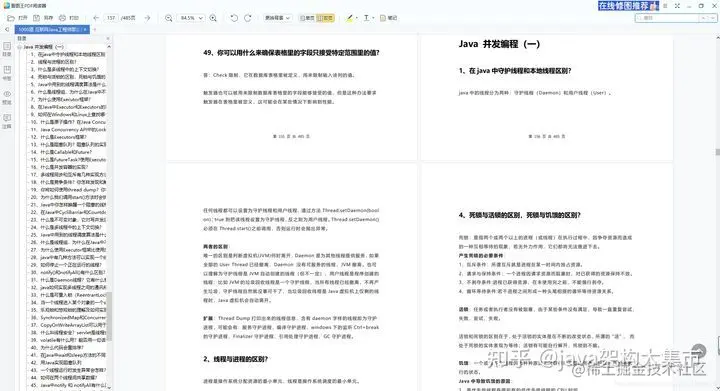Open outline item 1 守护线程和本地线程区别

[x=68, y=54]
